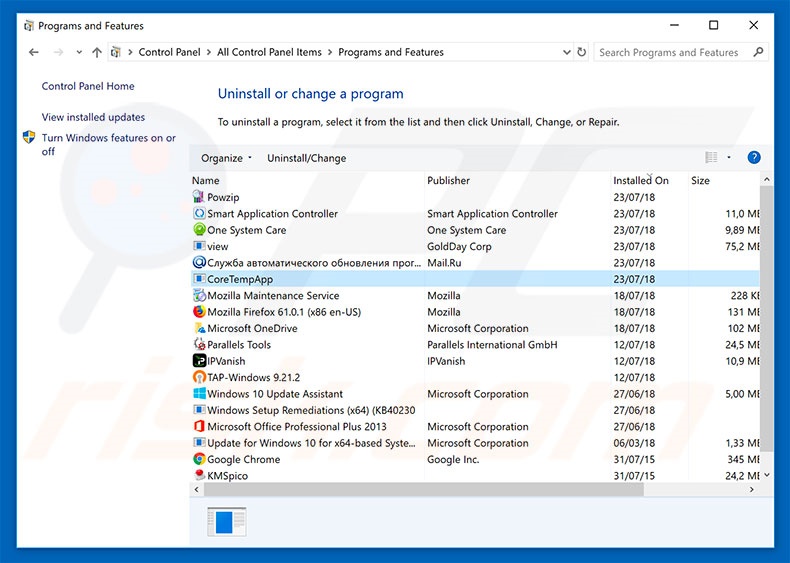Viewport: 790px width, 563px height.
Task: Open View installed updates link
Action: 93,117
